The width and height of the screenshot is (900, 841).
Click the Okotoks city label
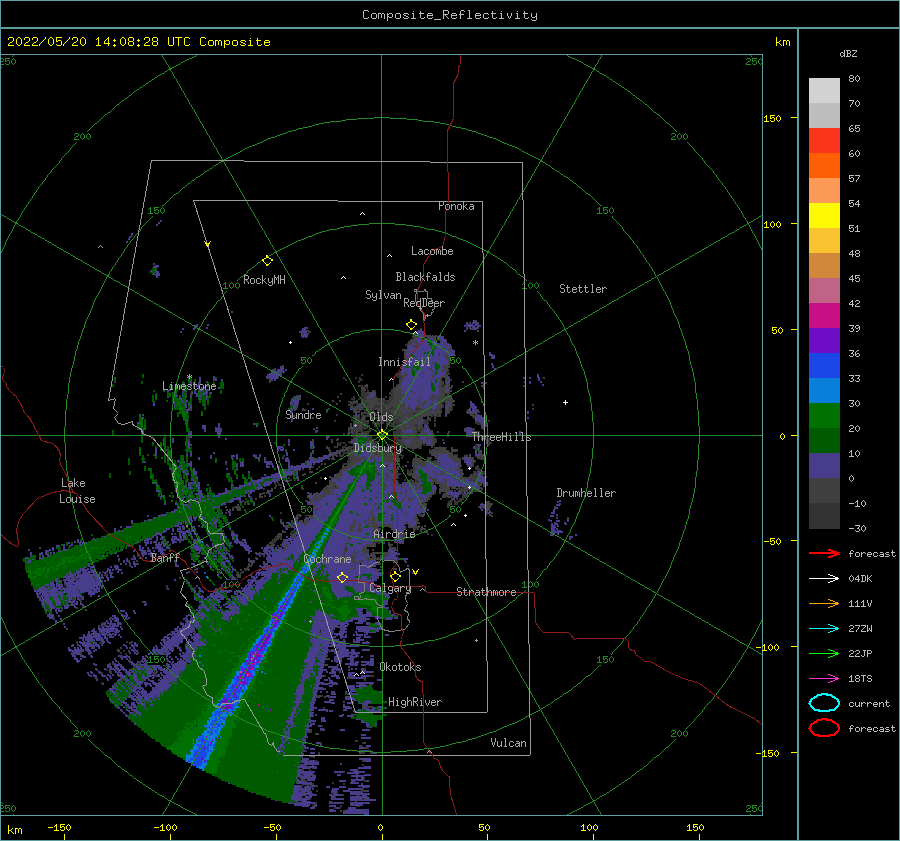click(400, 667)
